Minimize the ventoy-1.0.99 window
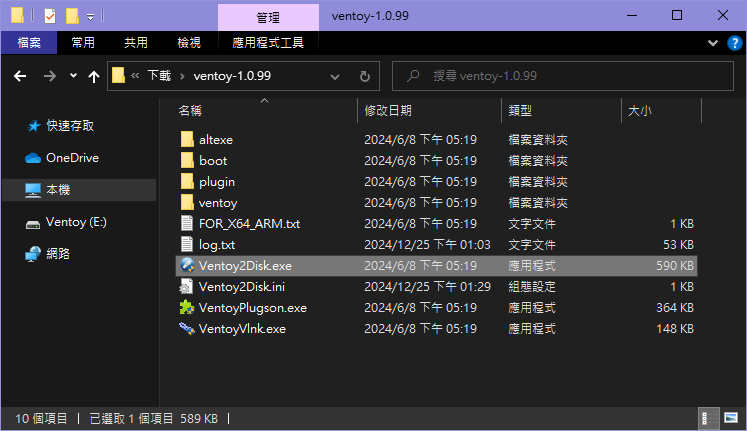 click(632, 16)
